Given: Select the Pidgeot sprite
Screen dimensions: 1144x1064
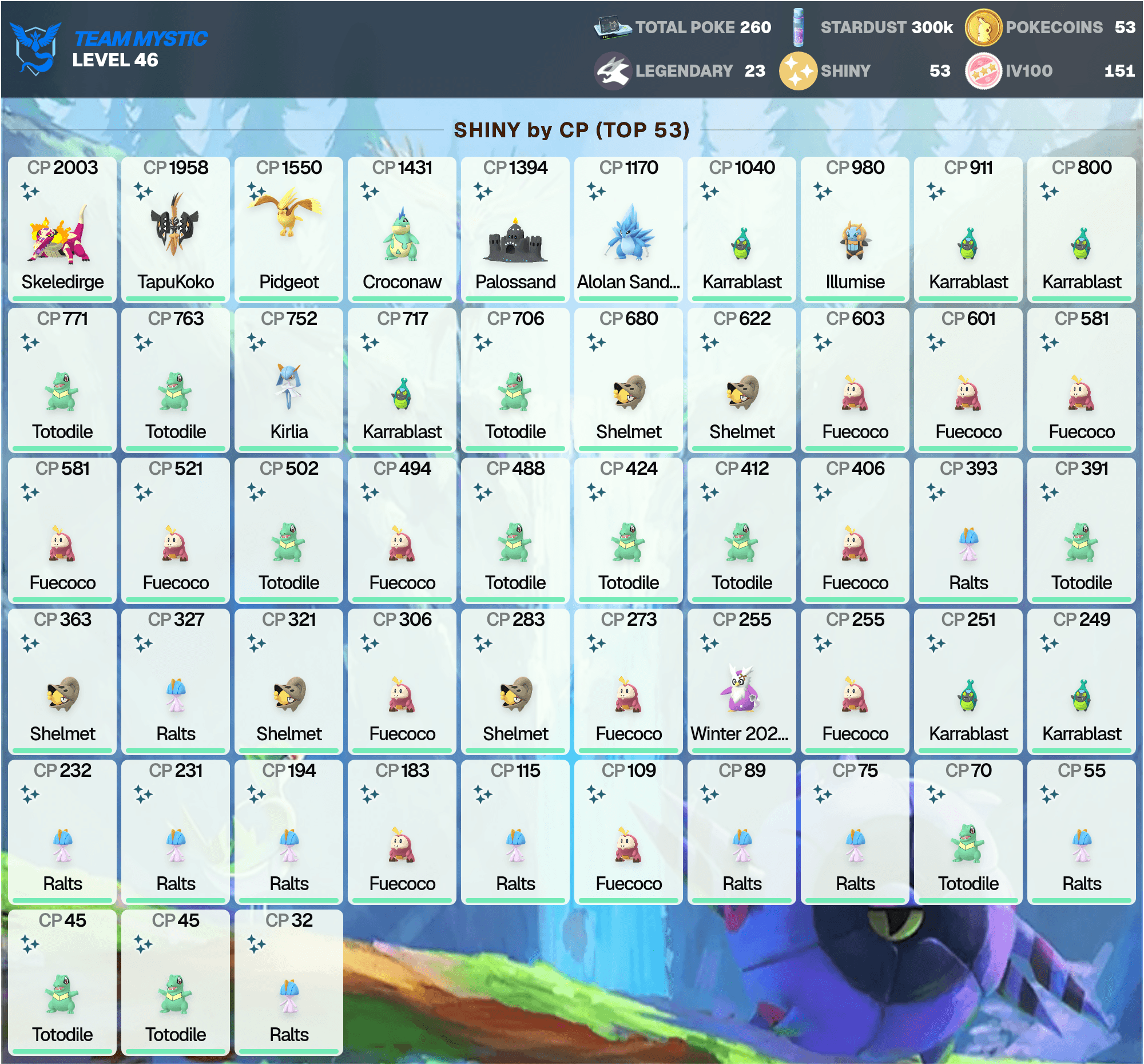Looking at the screenshot, I should tap(288, 213).
